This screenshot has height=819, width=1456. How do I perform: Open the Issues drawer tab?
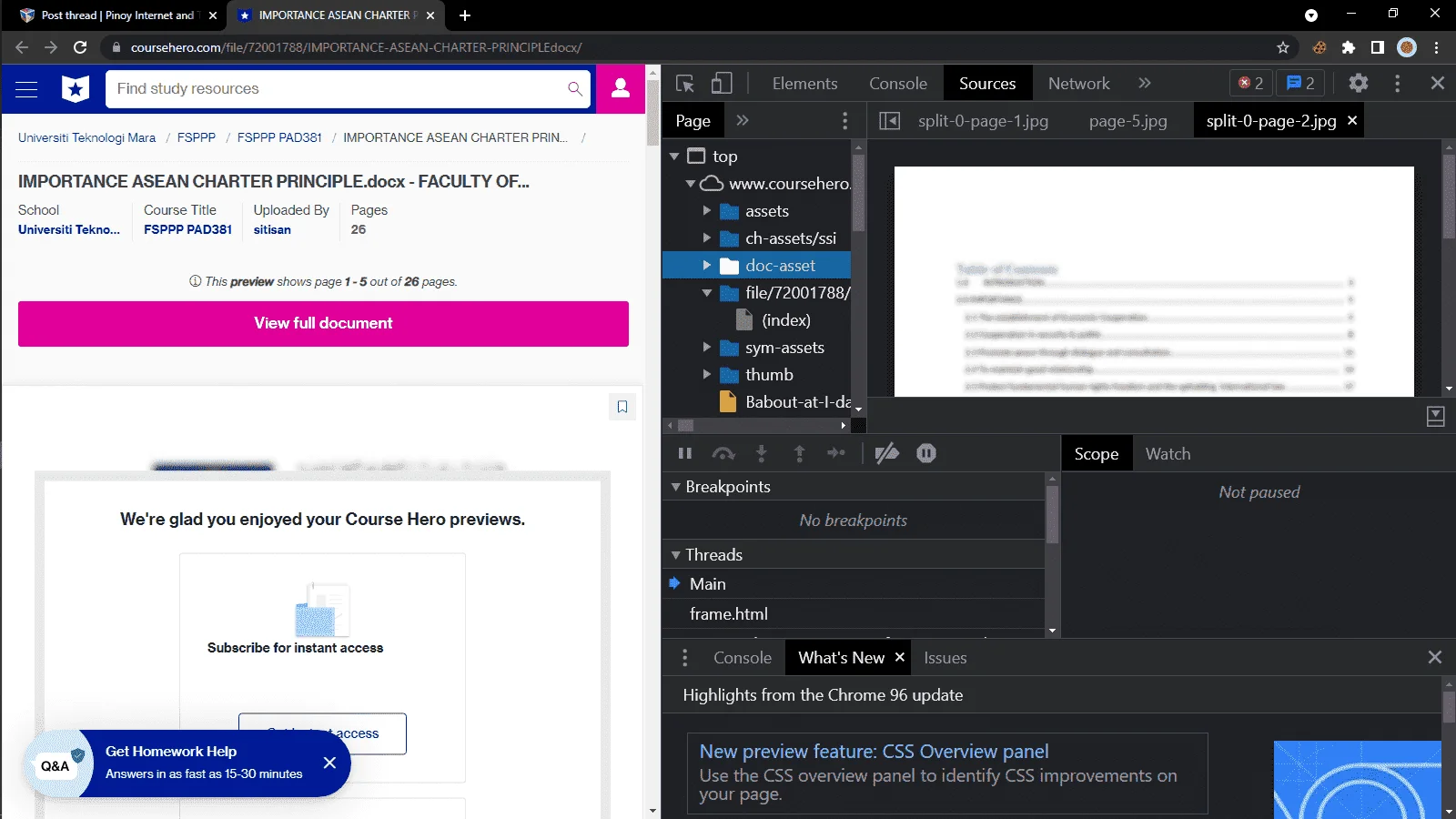[945, 658]
